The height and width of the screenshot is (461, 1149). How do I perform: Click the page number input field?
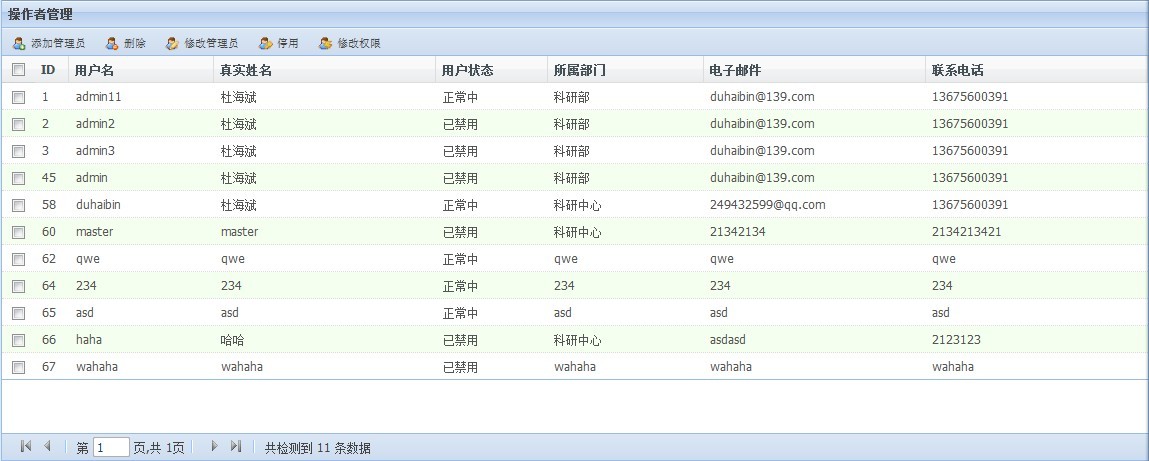[111, 447]
